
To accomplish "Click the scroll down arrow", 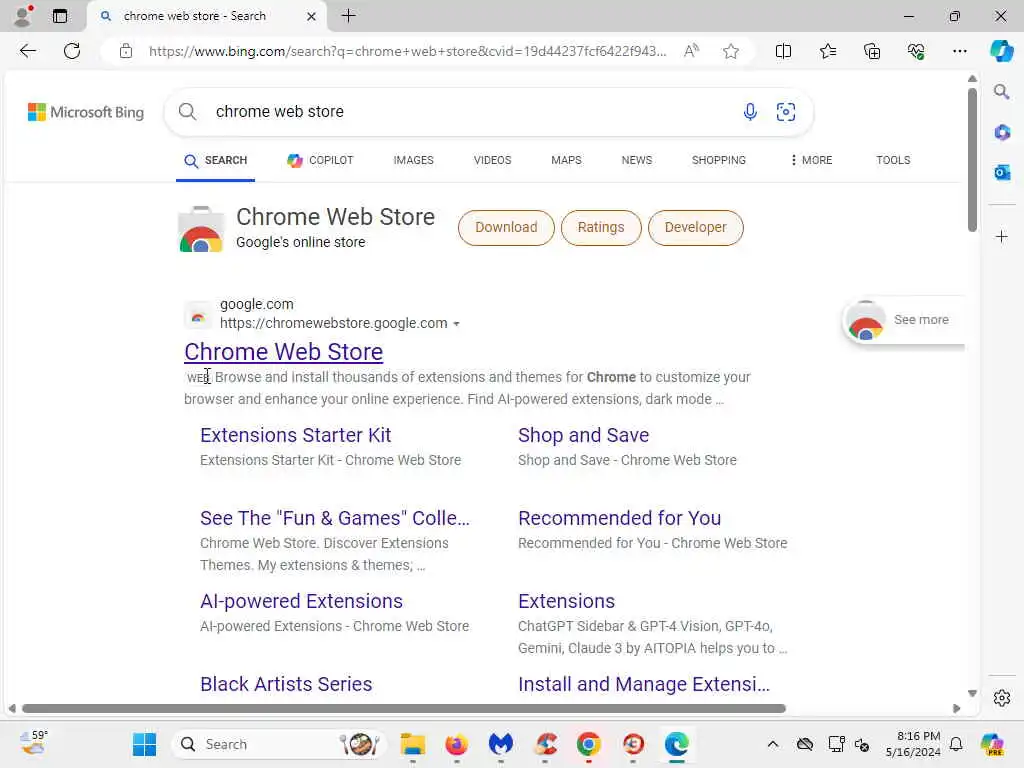I will tap(972, 694).
